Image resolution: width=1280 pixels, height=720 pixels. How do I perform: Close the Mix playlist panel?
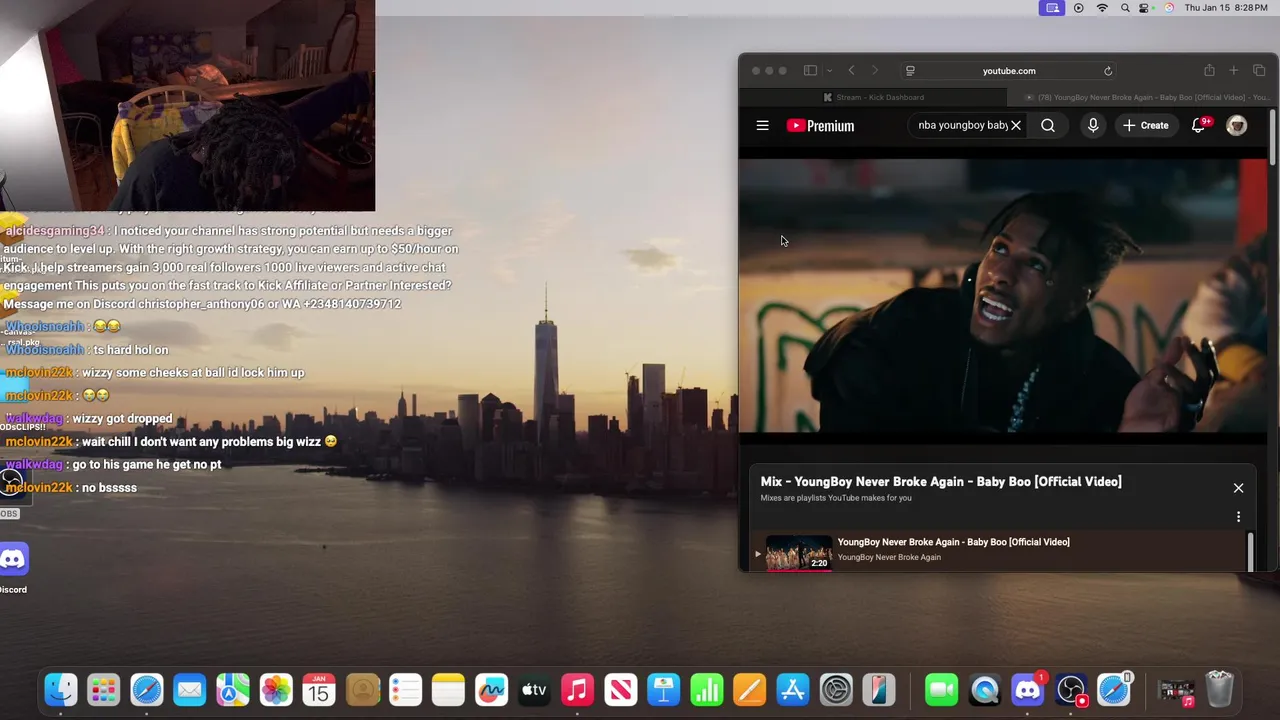(1238, 488)
